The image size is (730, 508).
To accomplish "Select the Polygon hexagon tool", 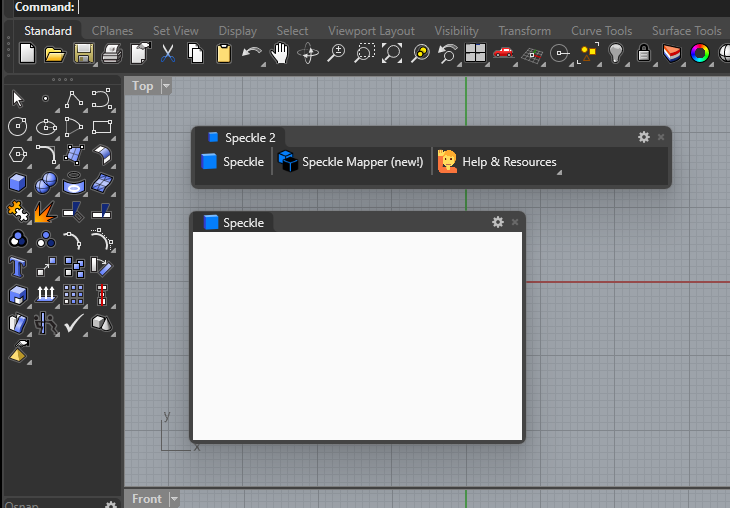I will [x=18, y=155].
